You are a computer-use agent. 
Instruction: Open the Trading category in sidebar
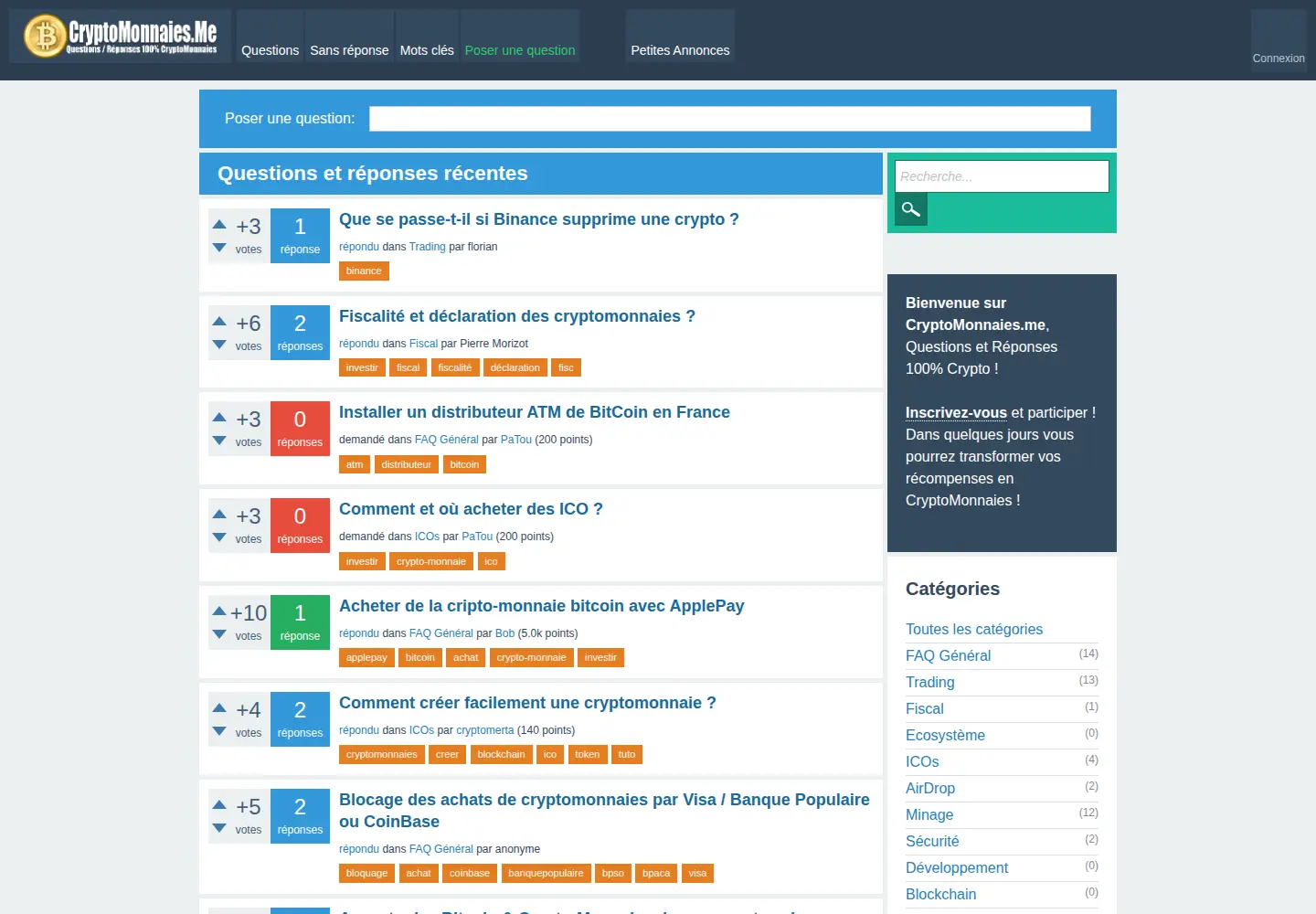pyautogui.click(x=930, y=682)
